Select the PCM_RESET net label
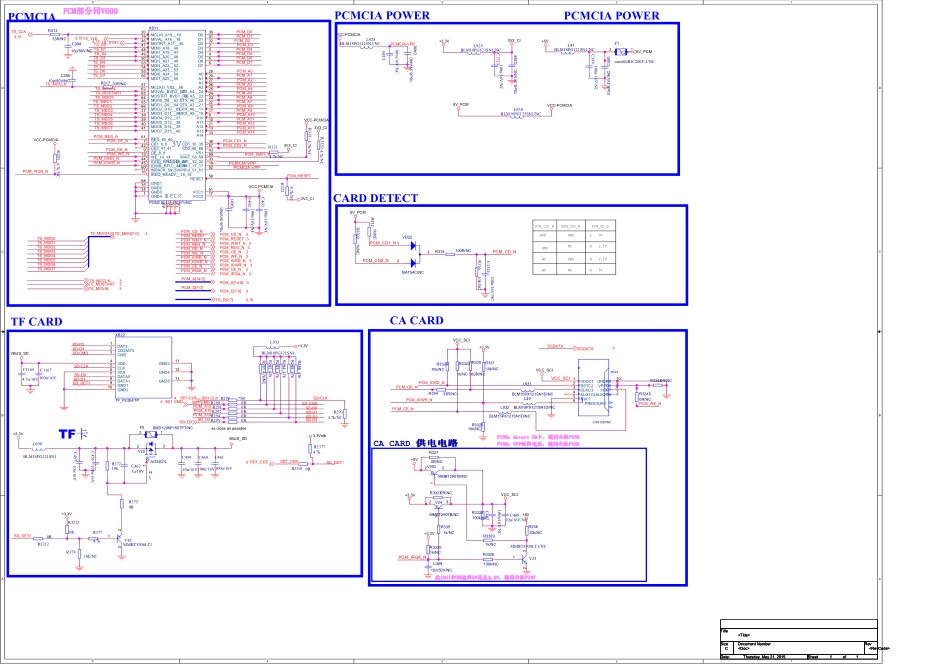The width and height of the screenshot is (950, 672). pyautogui.click(x=297, y=175)
